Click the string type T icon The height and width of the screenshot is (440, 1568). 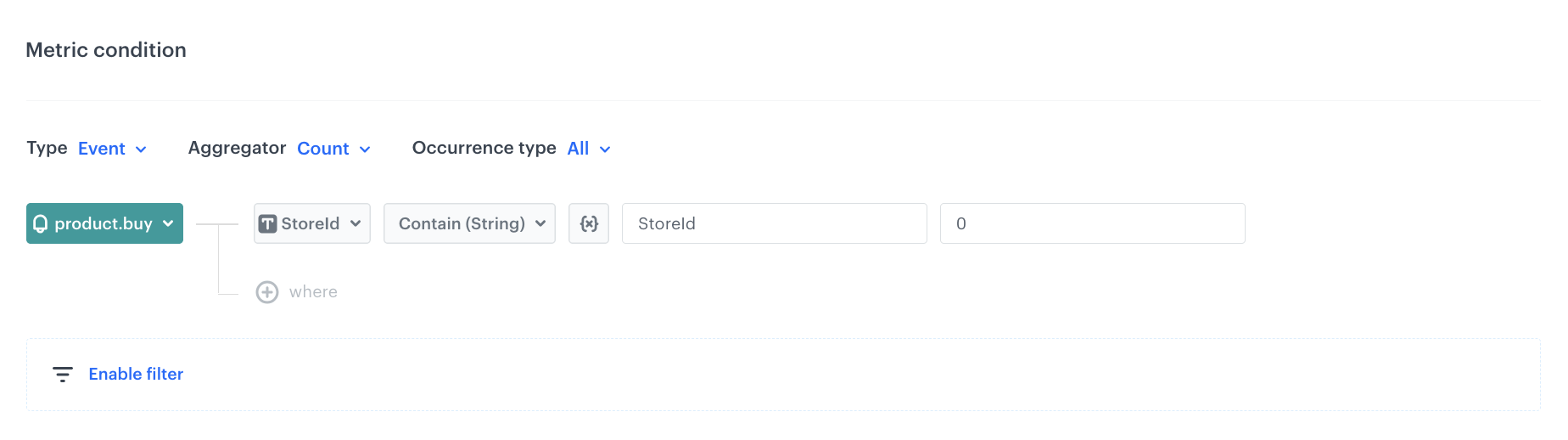pyautogui.click(x=268, y=223)
